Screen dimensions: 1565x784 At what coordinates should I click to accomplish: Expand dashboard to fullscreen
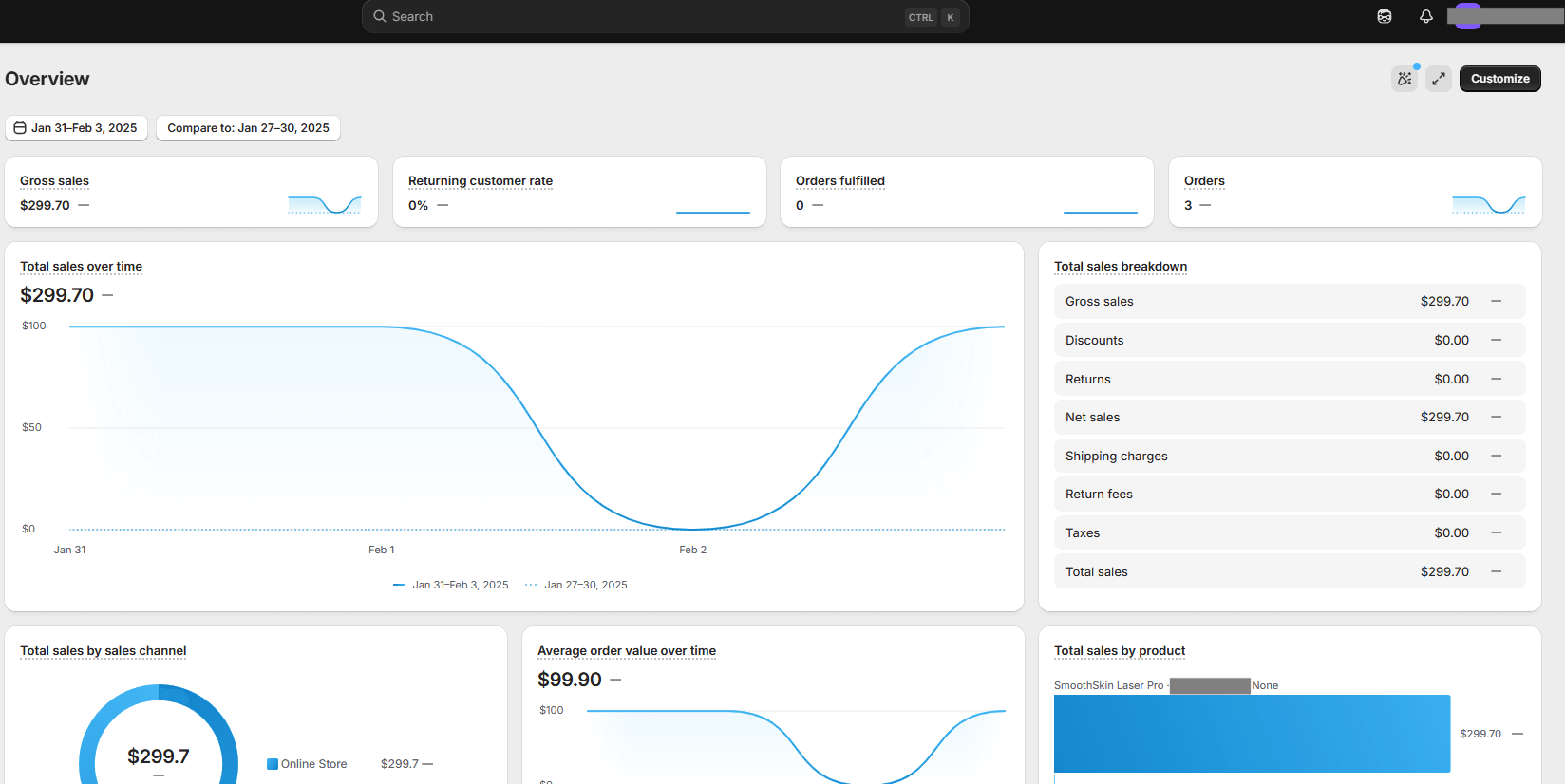click(x=1439, y=79)
